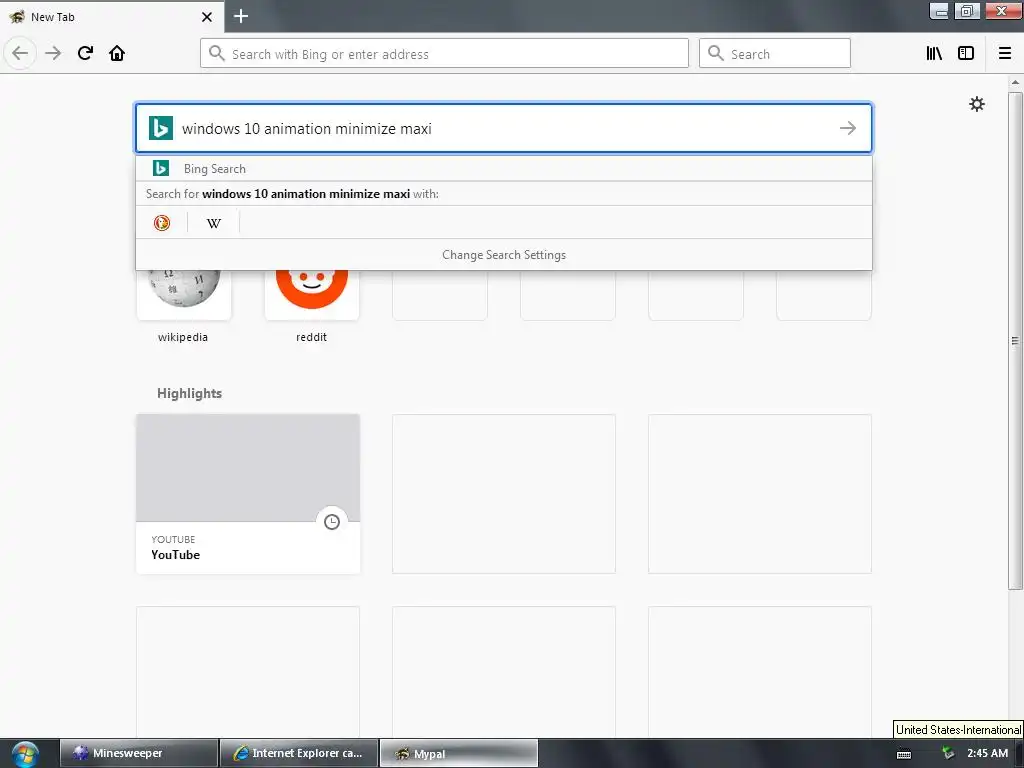This screenshot has height=768, width=1024.
Task: Open the keyboard layout tray icon
Action: [904, 754]
